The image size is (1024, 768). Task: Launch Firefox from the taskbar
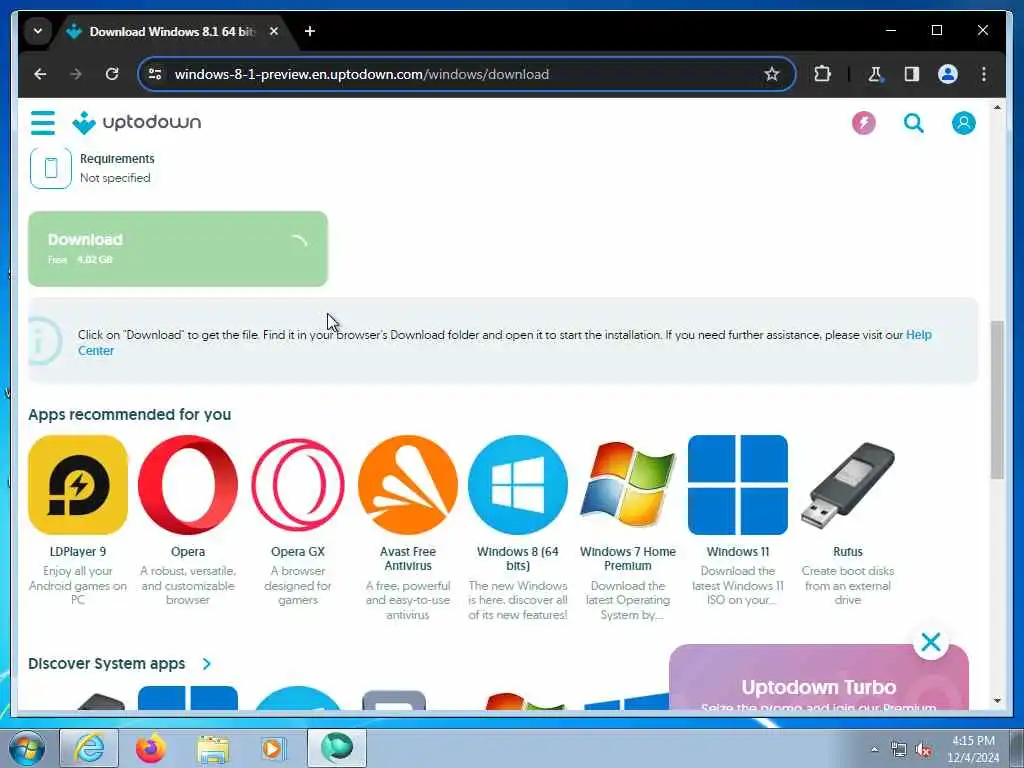pyautogui.click(x=150, y=748)
